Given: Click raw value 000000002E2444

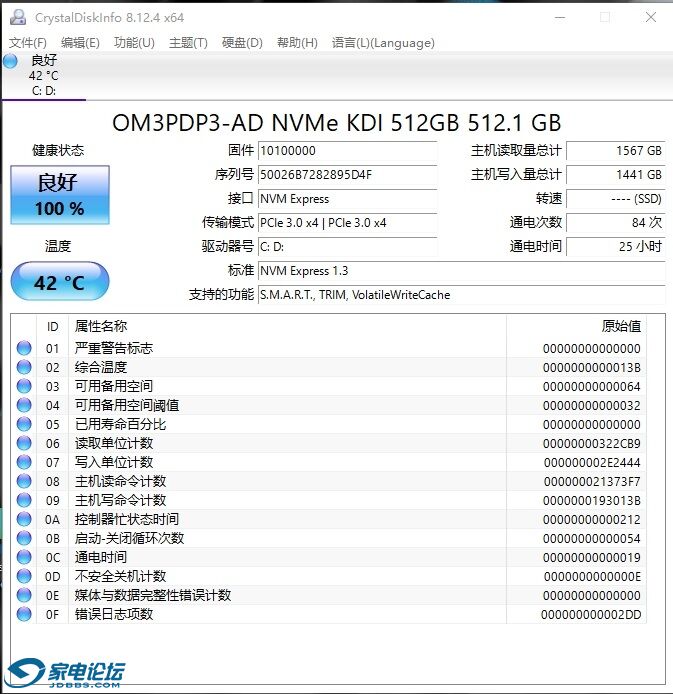Looking at the screenshot, I should 592,463.
